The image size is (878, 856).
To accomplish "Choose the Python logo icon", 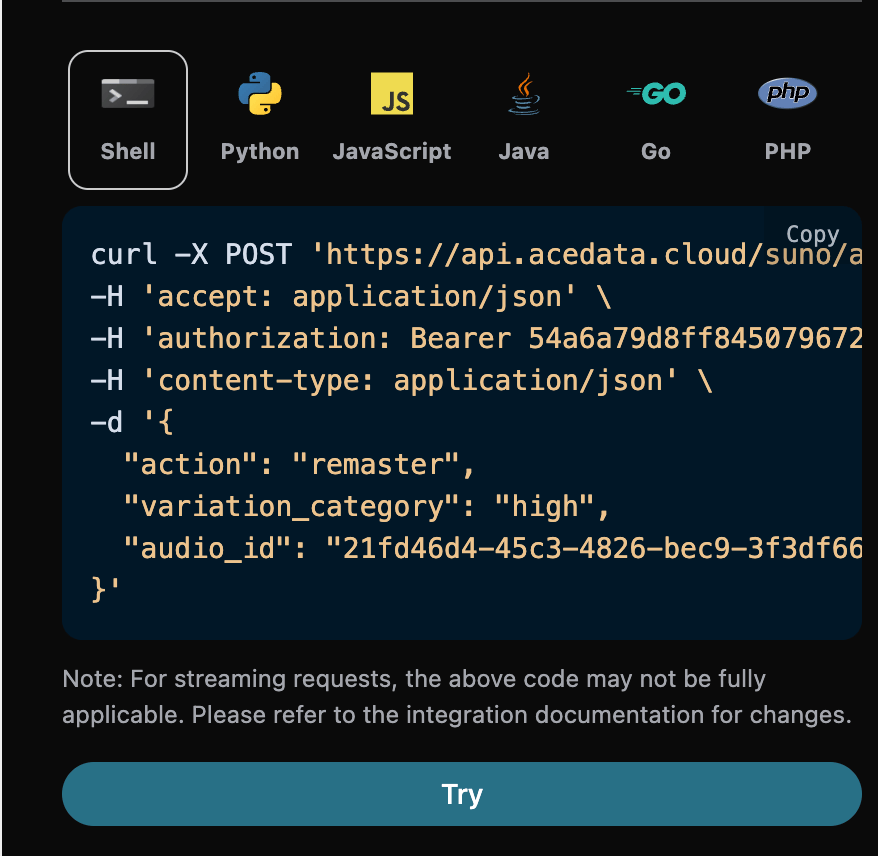I will (x=260, y=95).
